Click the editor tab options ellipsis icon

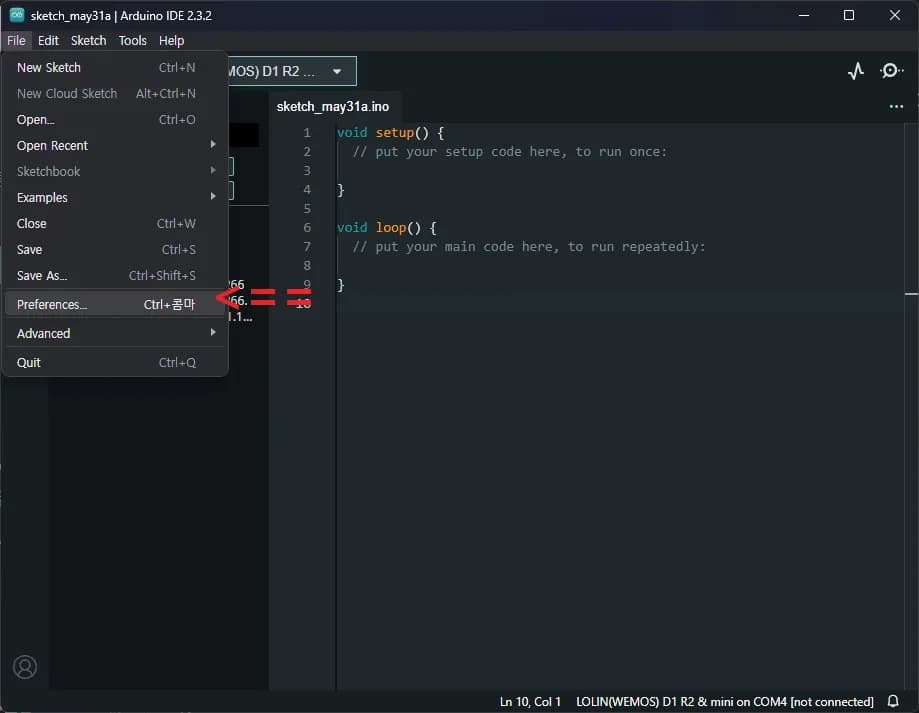point(895,106)
